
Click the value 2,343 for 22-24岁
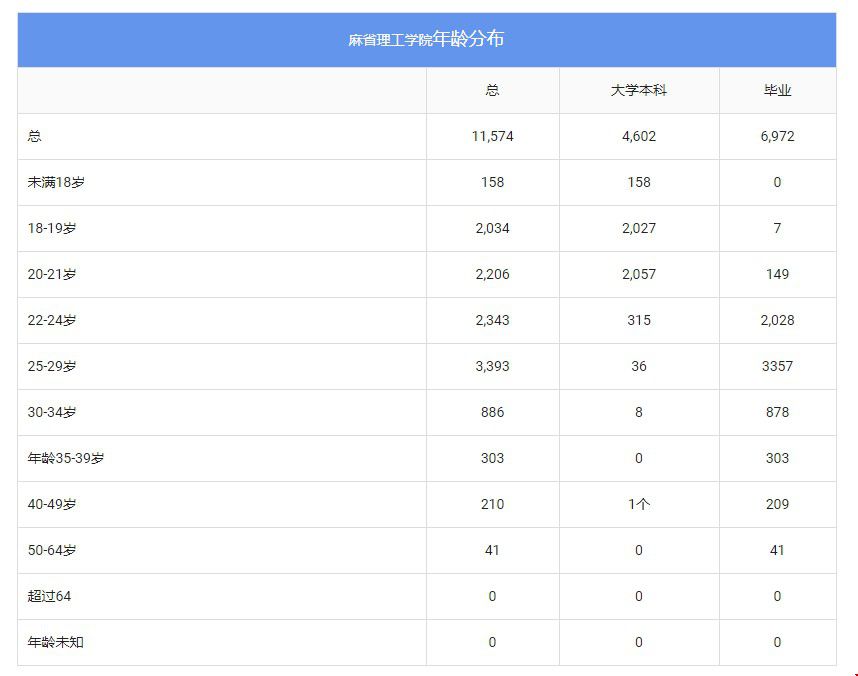click(492, 320)
